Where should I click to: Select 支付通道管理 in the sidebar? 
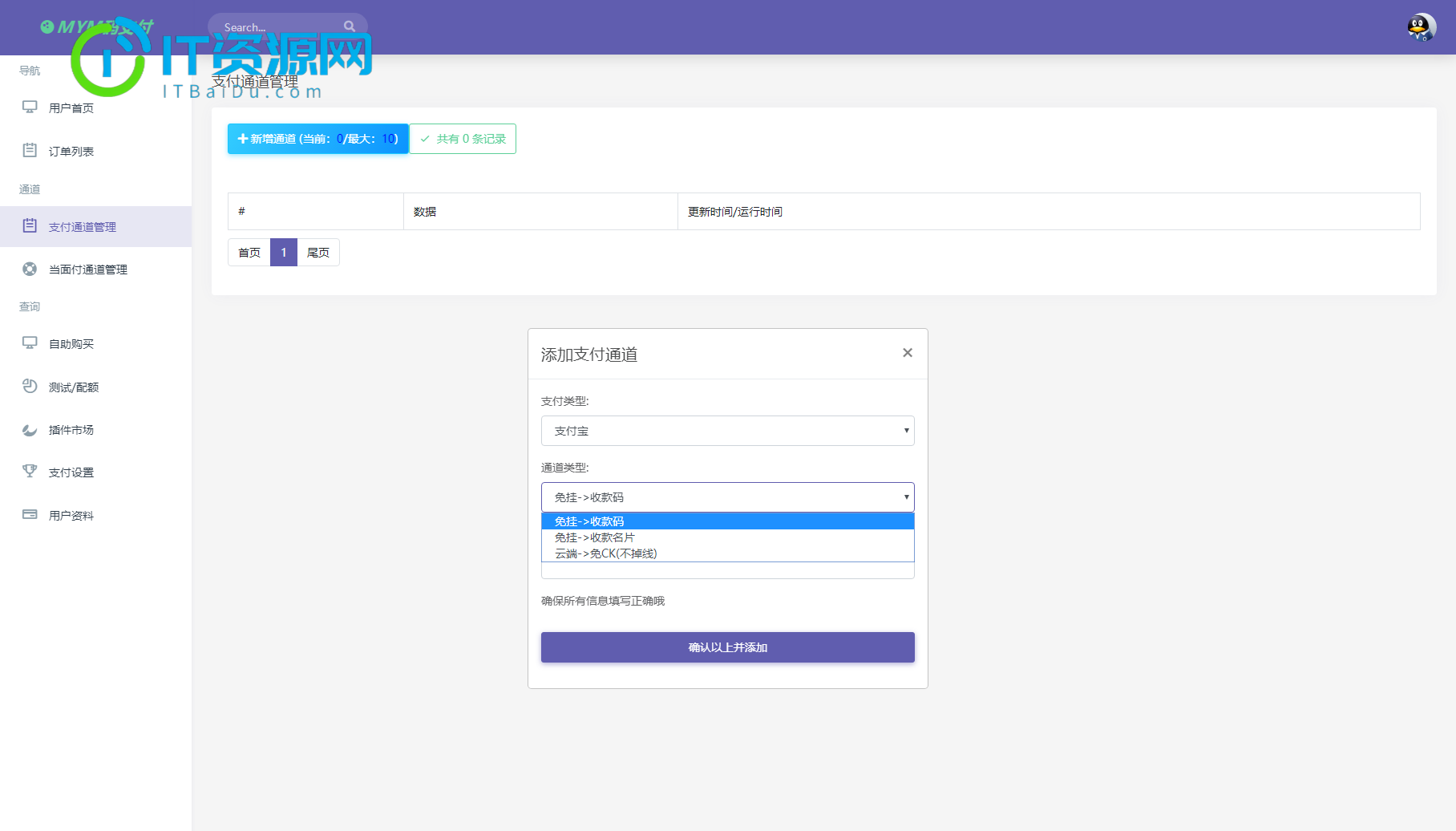95,227
